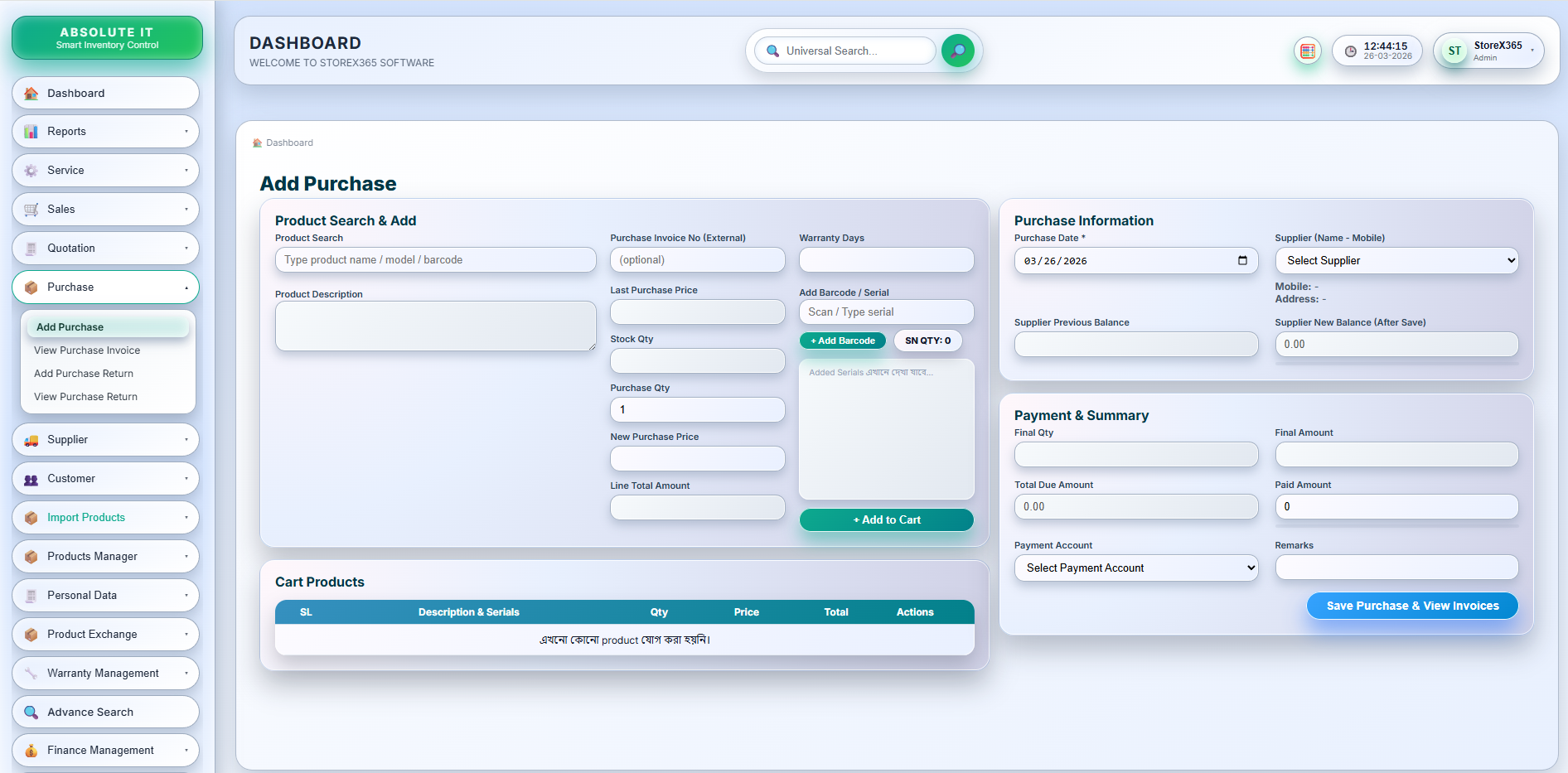Click the Customer people icon in sidebar
The image size is (1568, 773).
[31, 478]
